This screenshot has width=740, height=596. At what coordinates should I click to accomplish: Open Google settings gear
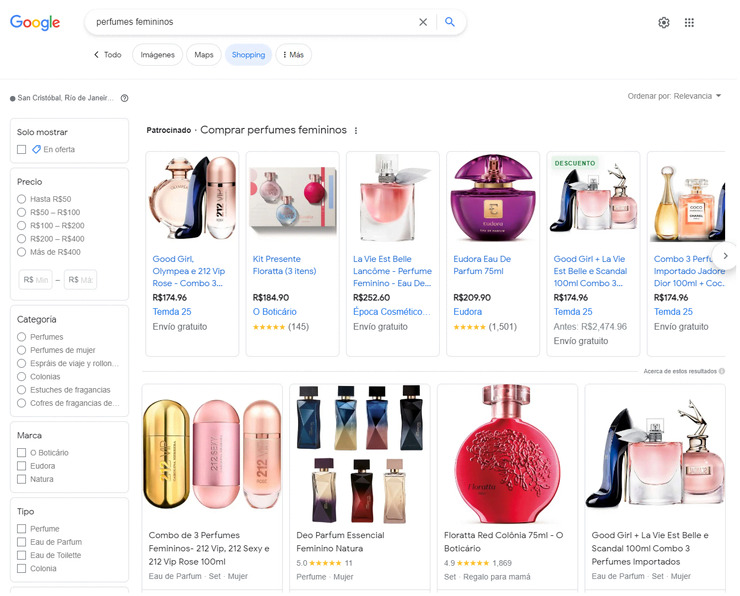pos(664,23)
